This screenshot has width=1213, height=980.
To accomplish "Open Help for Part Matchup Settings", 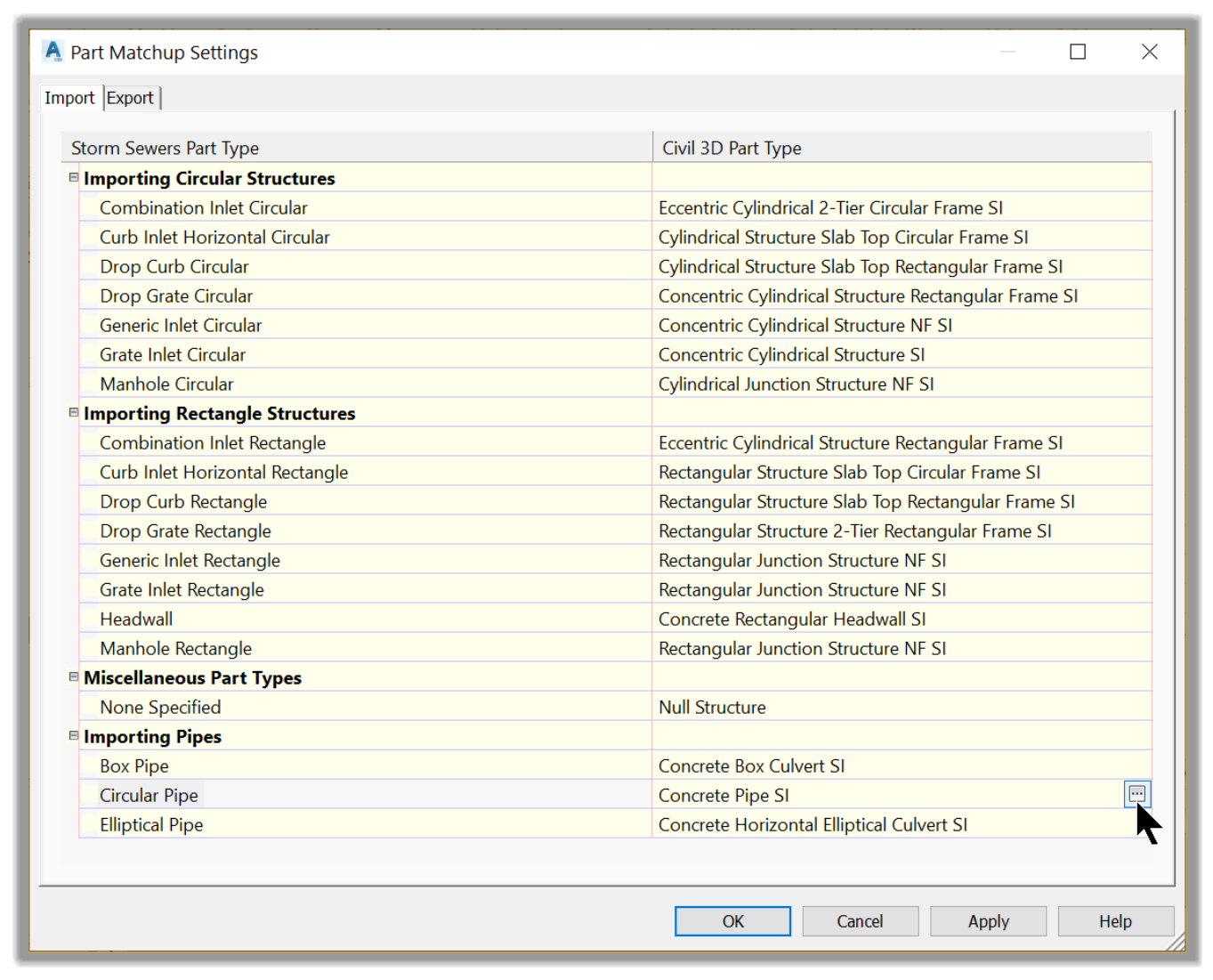I will click(1115, 921).
